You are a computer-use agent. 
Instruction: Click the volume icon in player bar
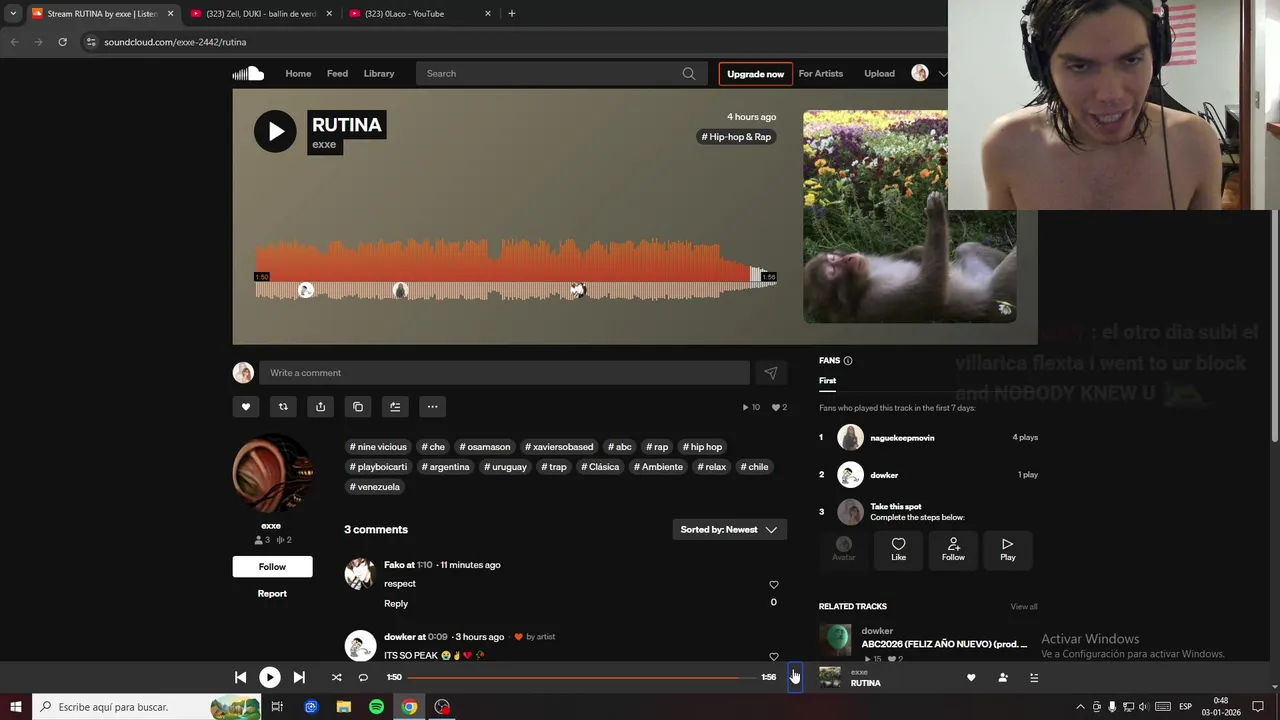click(x=794, y=677)
